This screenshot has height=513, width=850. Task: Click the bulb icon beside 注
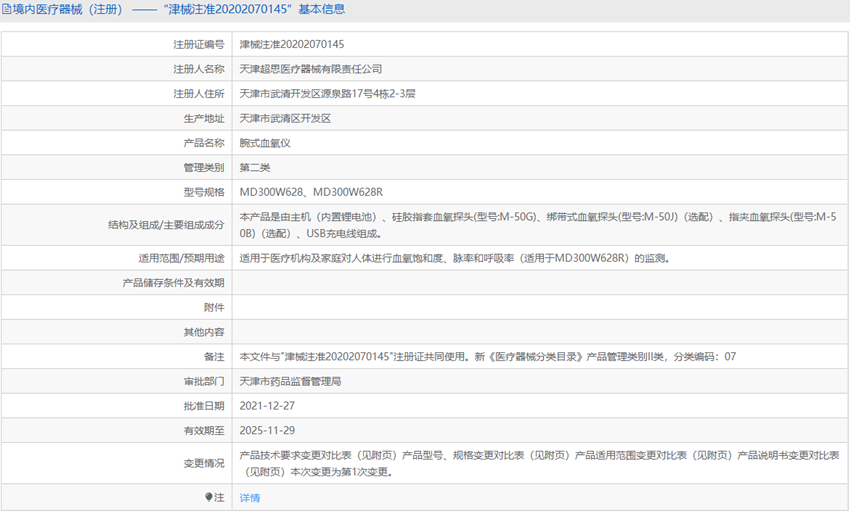coord(209,497)
